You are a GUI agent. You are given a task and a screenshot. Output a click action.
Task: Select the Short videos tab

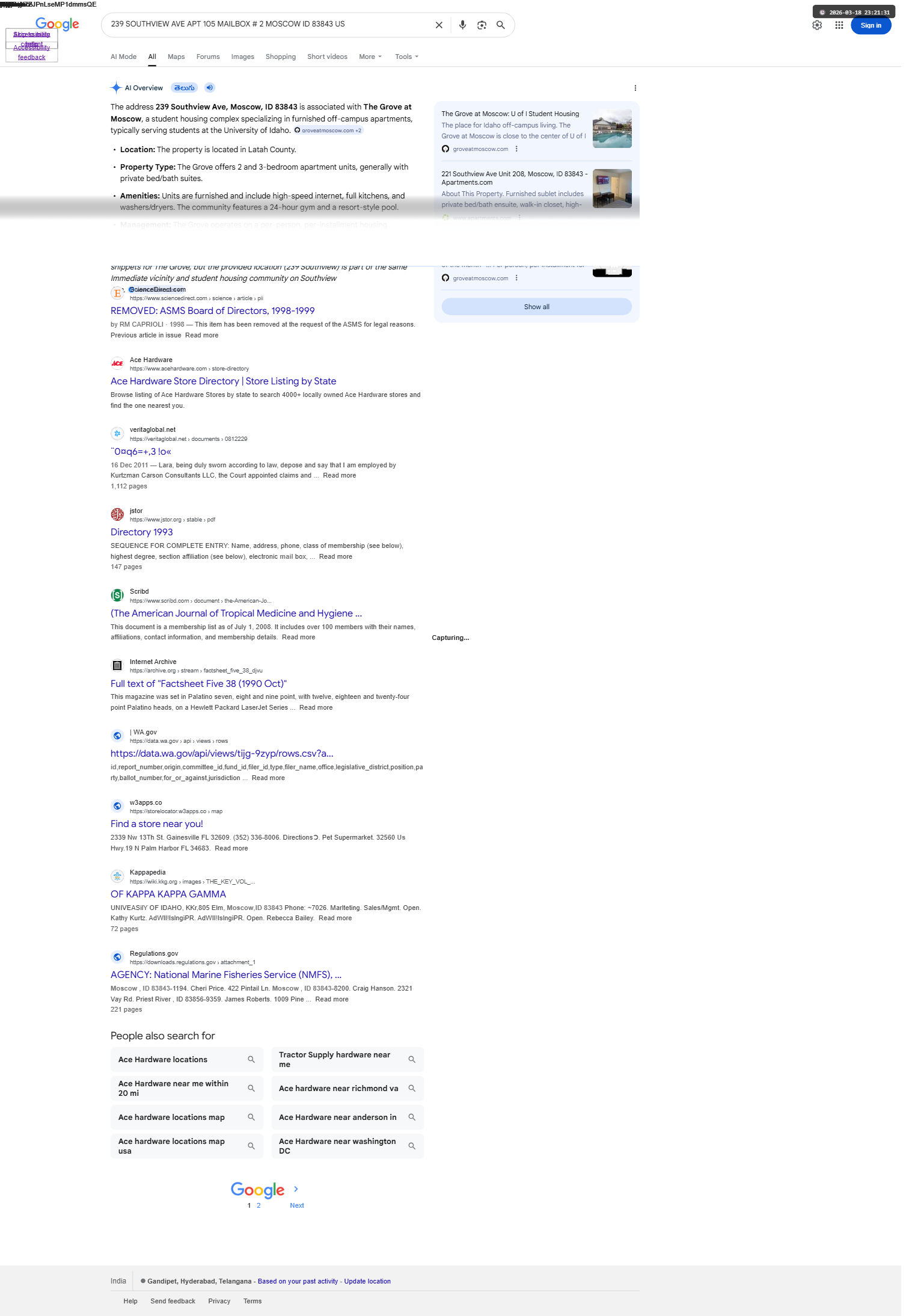[327, 57]
